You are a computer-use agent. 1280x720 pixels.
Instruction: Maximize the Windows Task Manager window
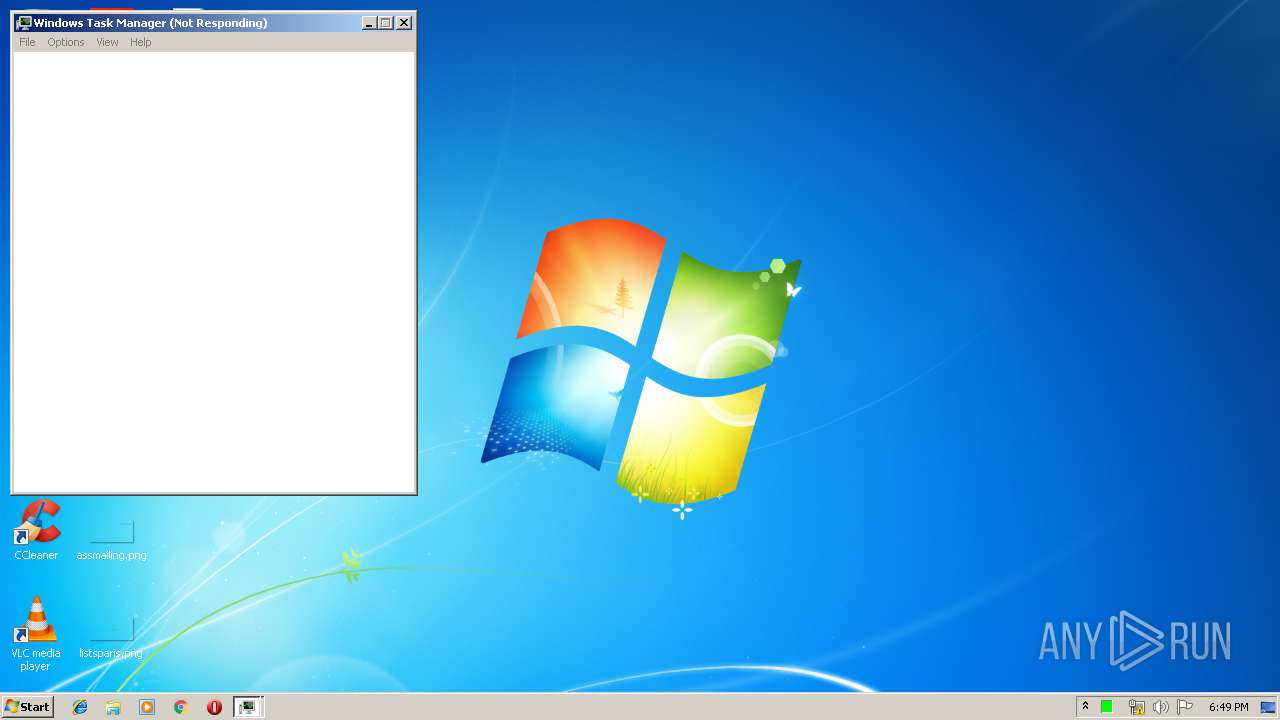(386, 22)
